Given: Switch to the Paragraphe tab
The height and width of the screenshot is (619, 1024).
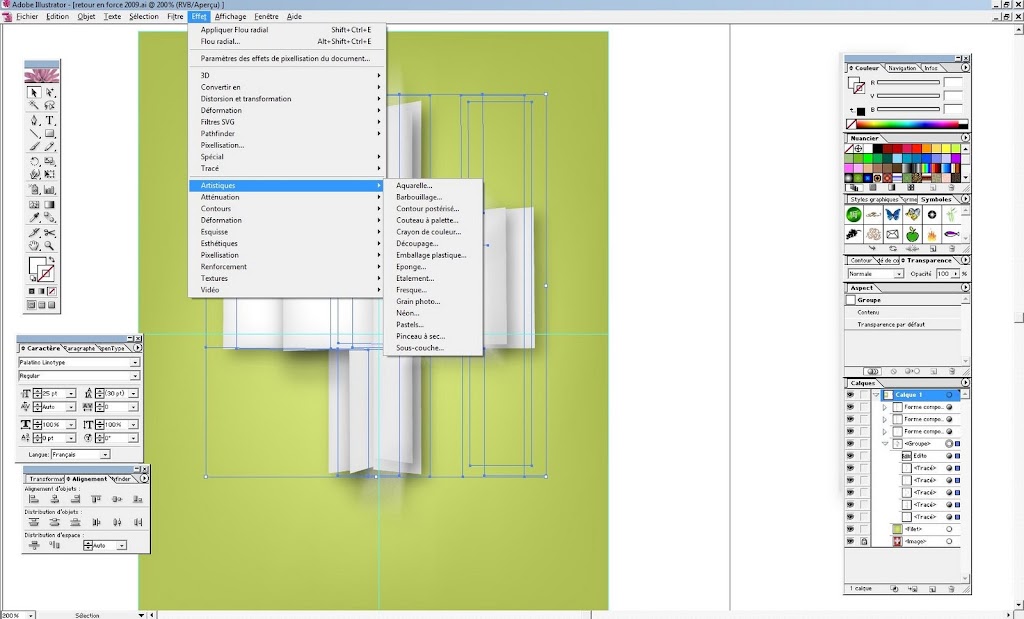Looking at the screenshot, I should 80,349.
